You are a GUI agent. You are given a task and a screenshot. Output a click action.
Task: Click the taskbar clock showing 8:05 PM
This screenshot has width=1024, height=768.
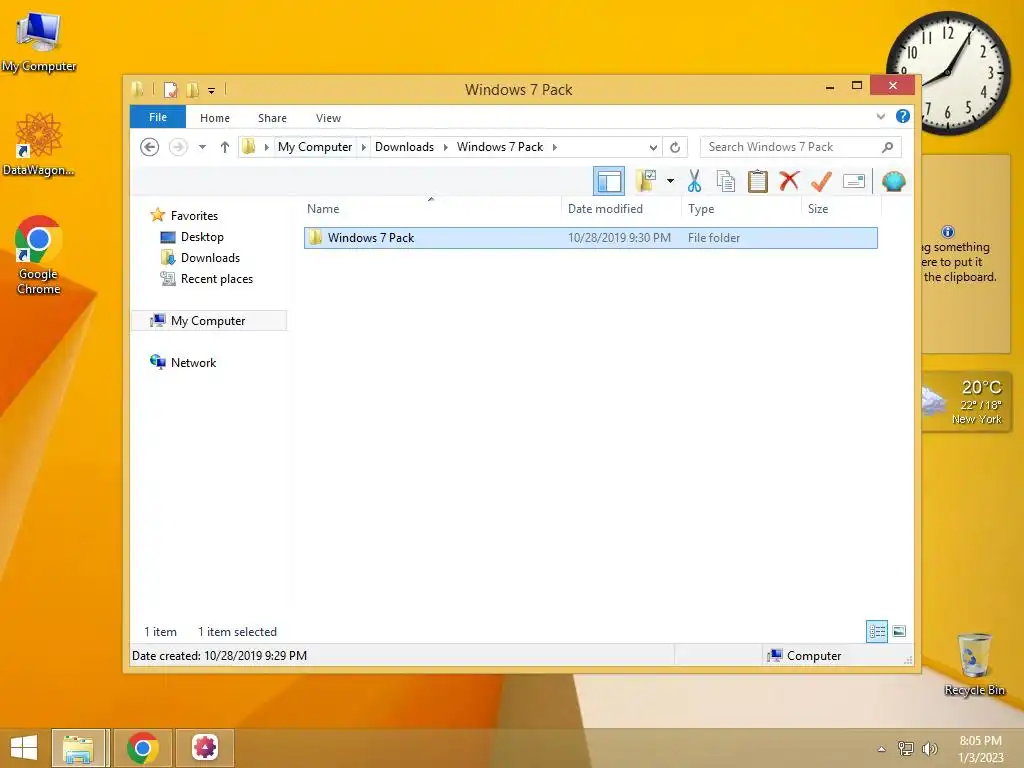(980, 749)
